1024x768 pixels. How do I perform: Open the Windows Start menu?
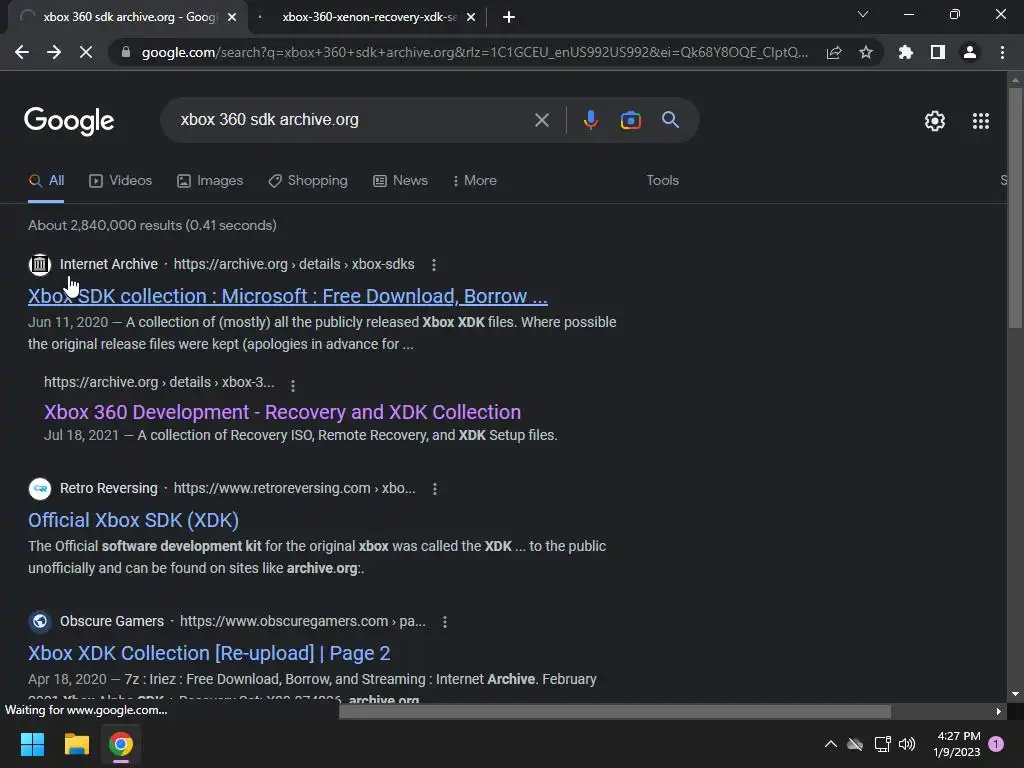tap(32, 744)
